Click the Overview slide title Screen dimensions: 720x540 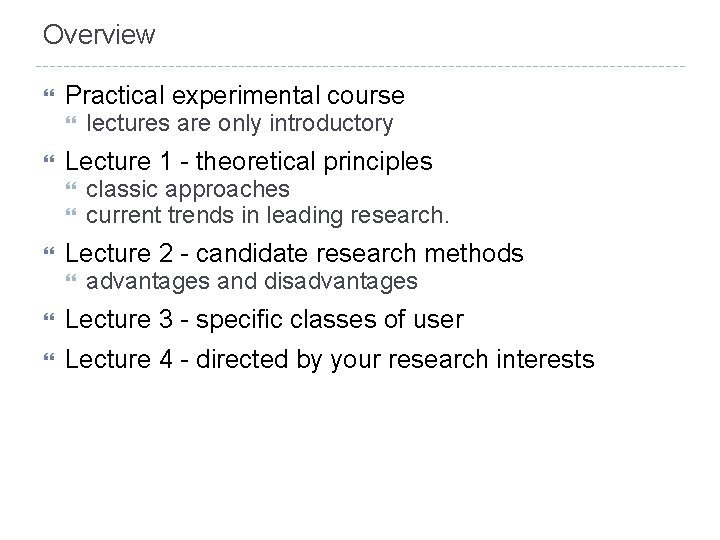point(99,35)
